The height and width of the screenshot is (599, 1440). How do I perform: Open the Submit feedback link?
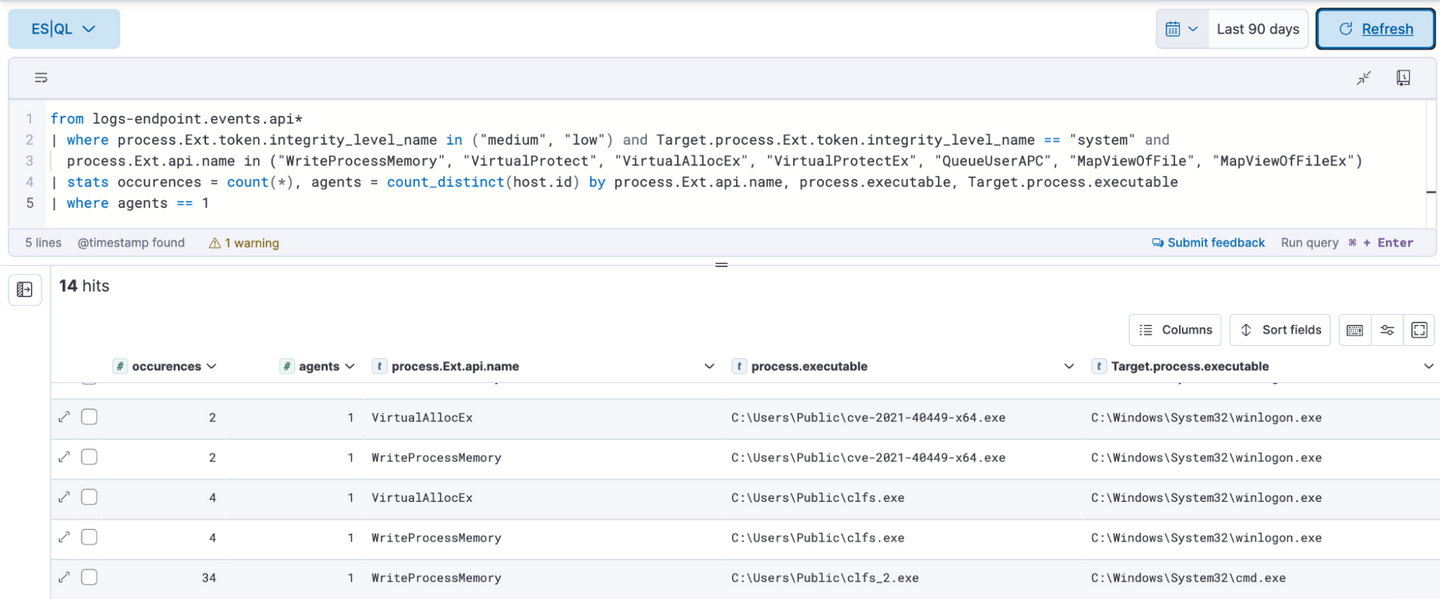click(x=1208, y=243)
